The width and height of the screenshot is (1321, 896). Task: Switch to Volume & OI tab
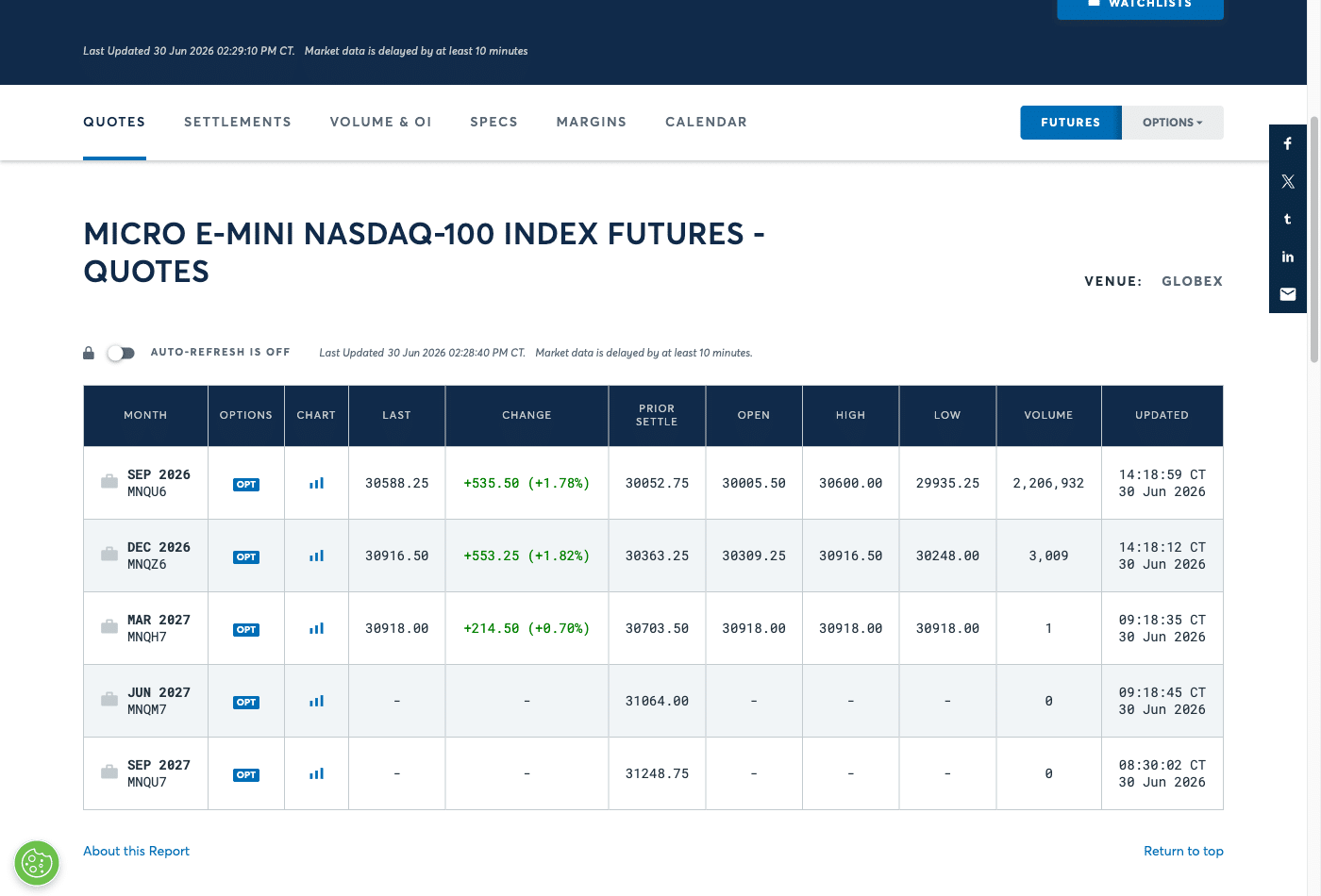point(381,122)
